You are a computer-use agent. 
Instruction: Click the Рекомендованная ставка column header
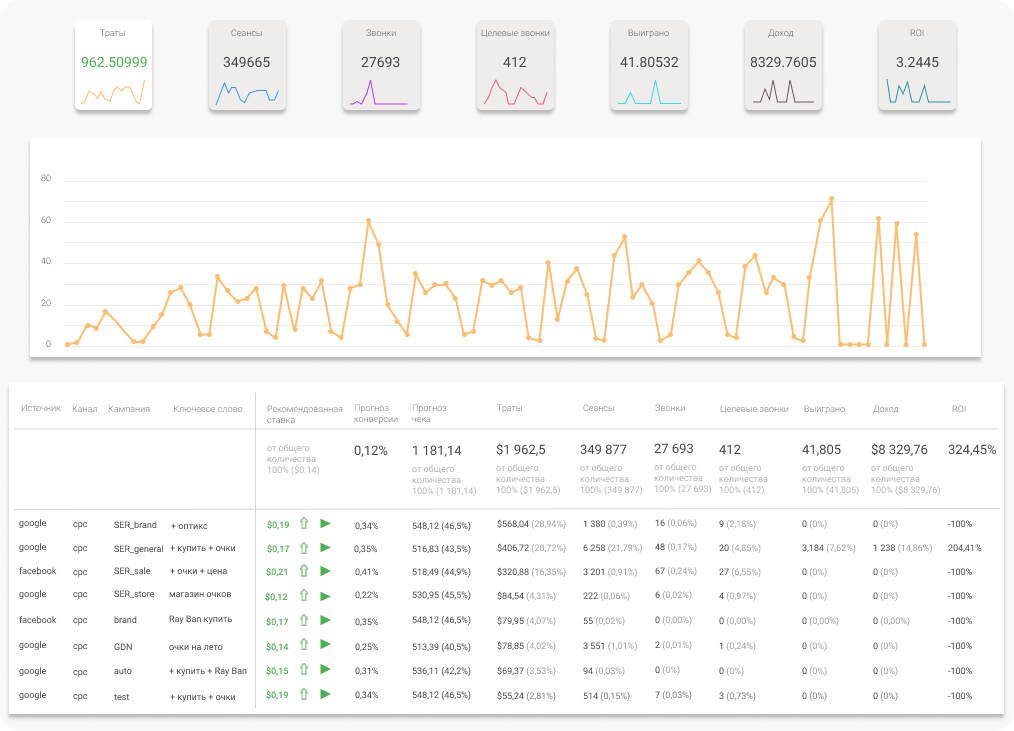point(304,413)
